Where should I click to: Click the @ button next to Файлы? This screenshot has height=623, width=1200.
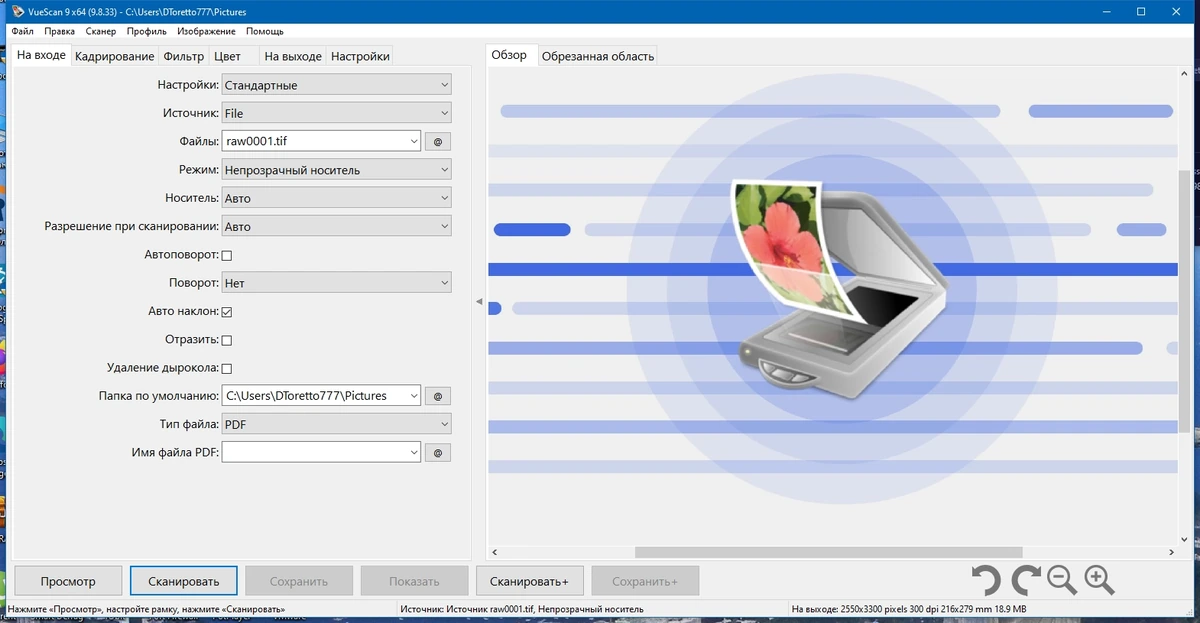point(438,142)
